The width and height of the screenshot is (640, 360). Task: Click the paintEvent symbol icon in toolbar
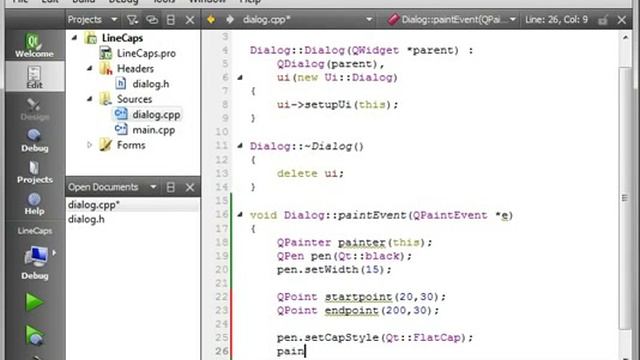[x=393, y=19]
